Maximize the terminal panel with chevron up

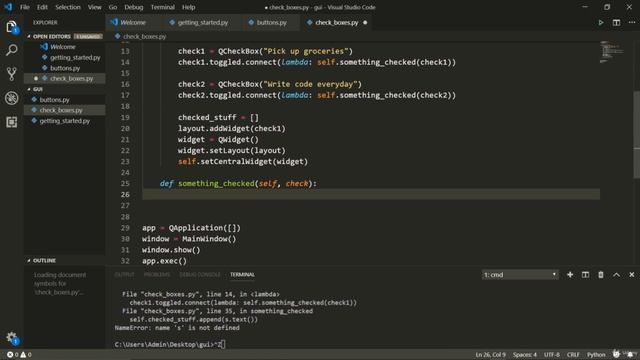click(x=616, y=275)
